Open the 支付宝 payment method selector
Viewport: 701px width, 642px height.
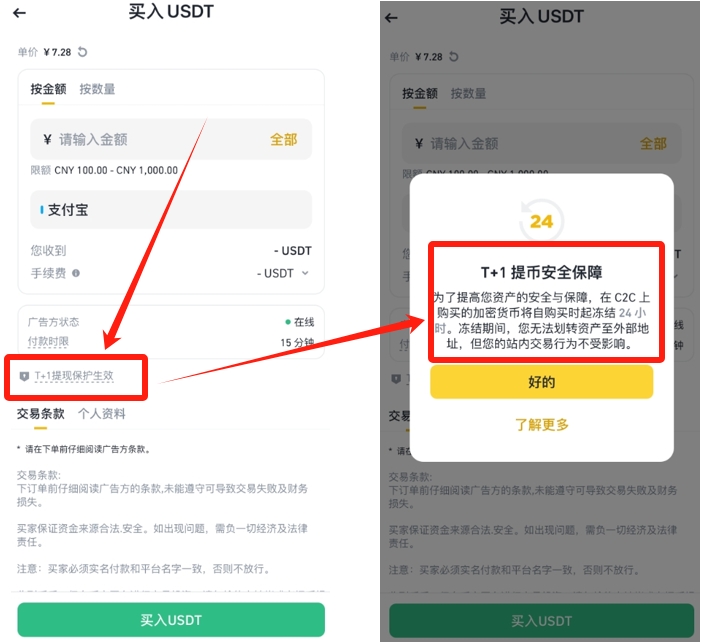coord(171,210)
